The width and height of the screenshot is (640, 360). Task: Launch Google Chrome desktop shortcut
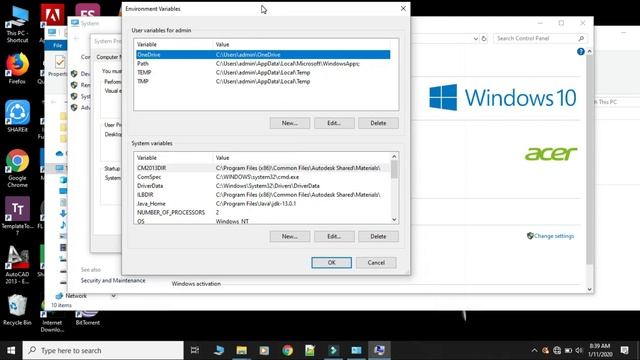[x=17, y=168]
